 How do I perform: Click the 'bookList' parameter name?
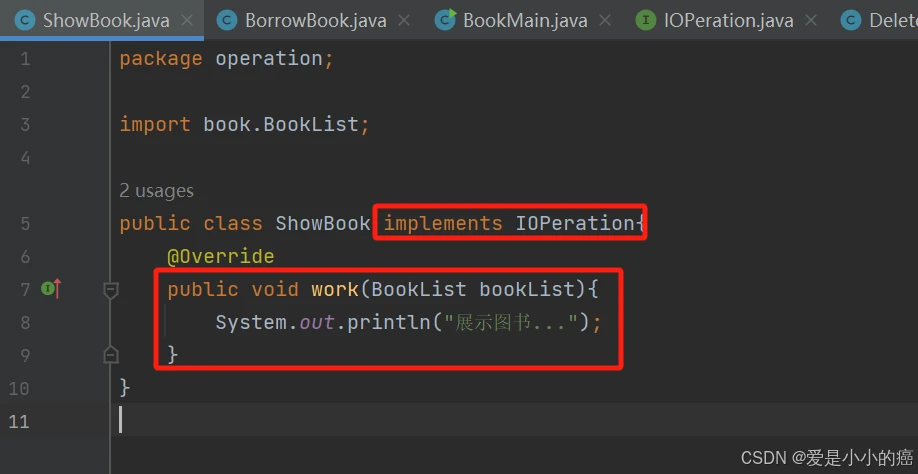527,289
